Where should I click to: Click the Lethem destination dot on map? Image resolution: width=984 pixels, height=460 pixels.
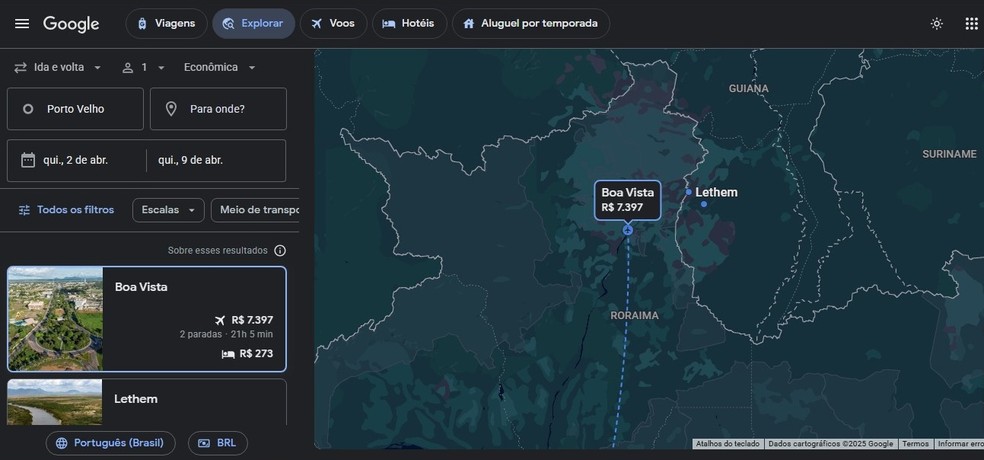pos(689,192)
